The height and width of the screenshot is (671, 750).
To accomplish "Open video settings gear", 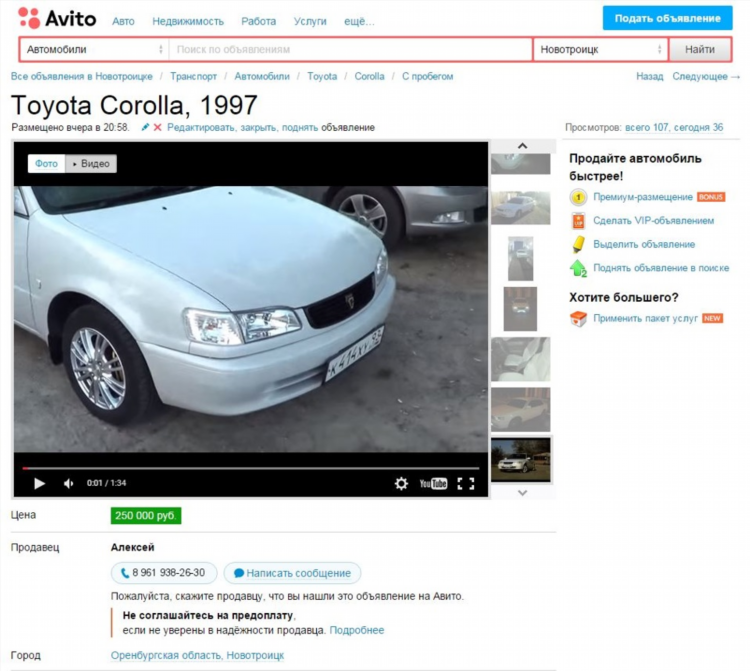I will coord(401,484).
